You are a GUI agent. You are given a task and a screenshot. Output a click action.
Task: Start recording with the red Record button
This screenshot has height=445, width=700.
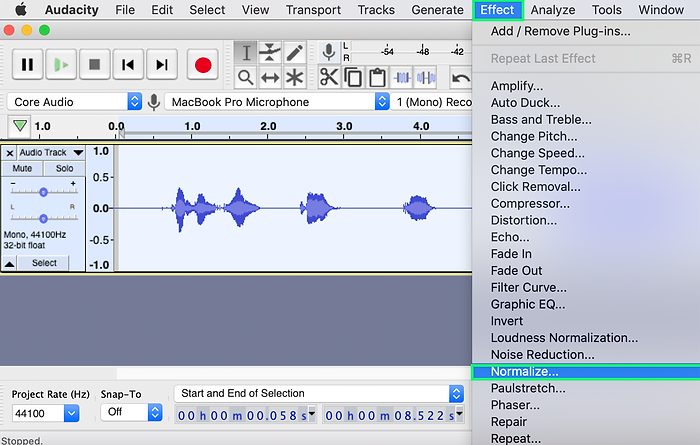(x=203, y=65)
